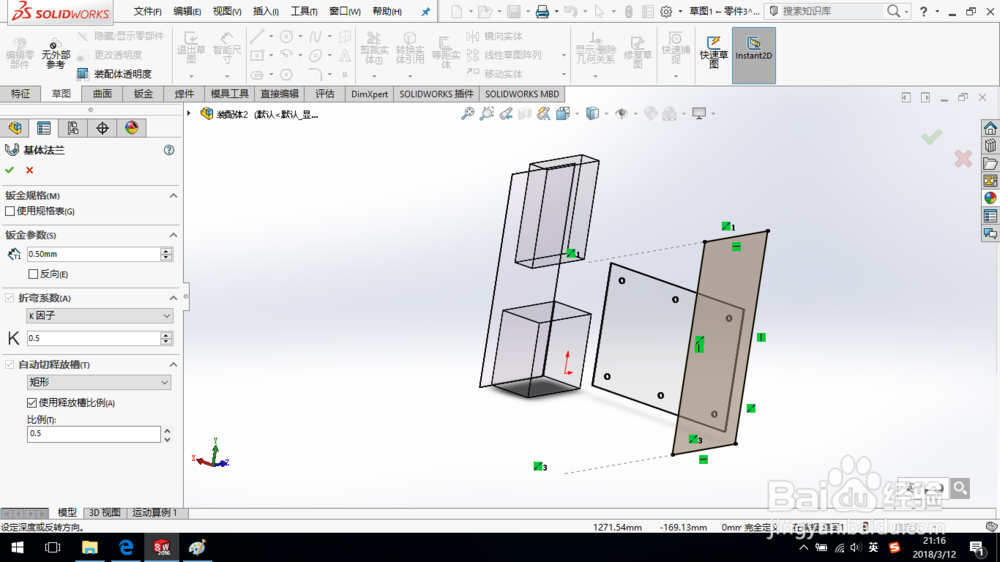Open the 插入 menu

[265, 11]
